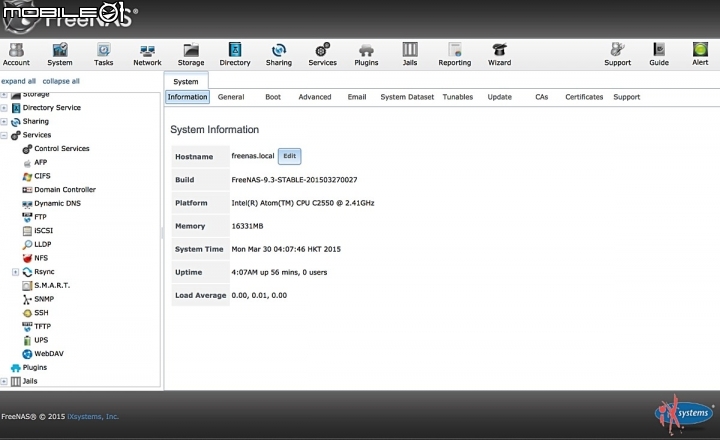The height and width of the screenshot is (440, 720).
Task: Switch to the Update tab
Action: (500, 97)
